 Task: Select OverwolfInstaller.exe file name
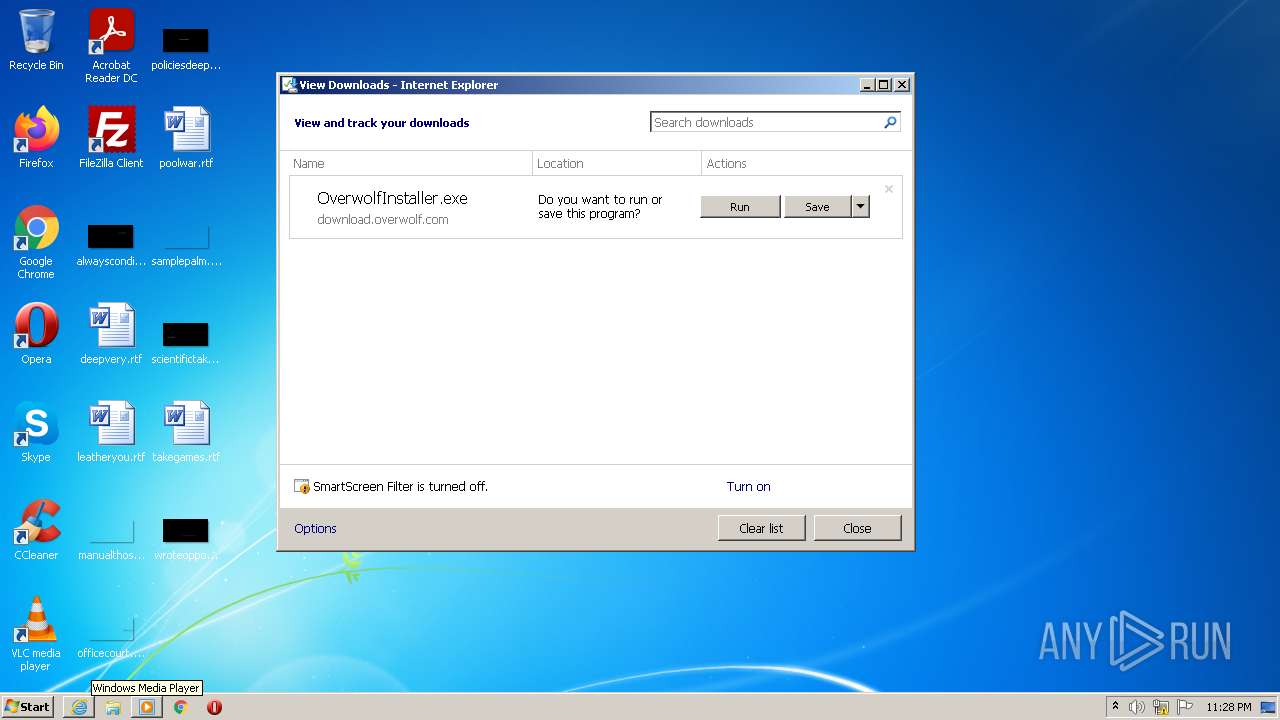pos(392,198)
